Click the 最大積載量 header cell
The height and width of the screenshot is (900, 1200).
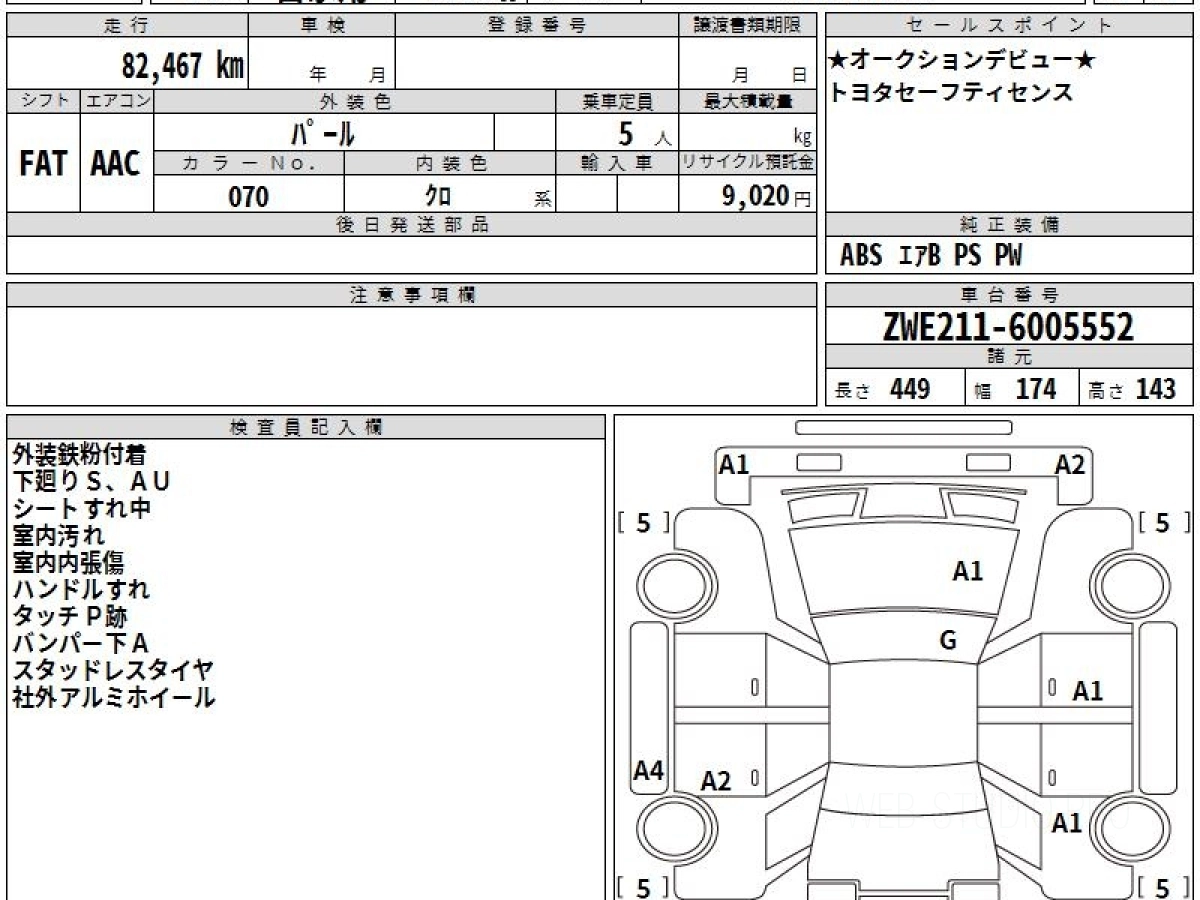[748, 101]
